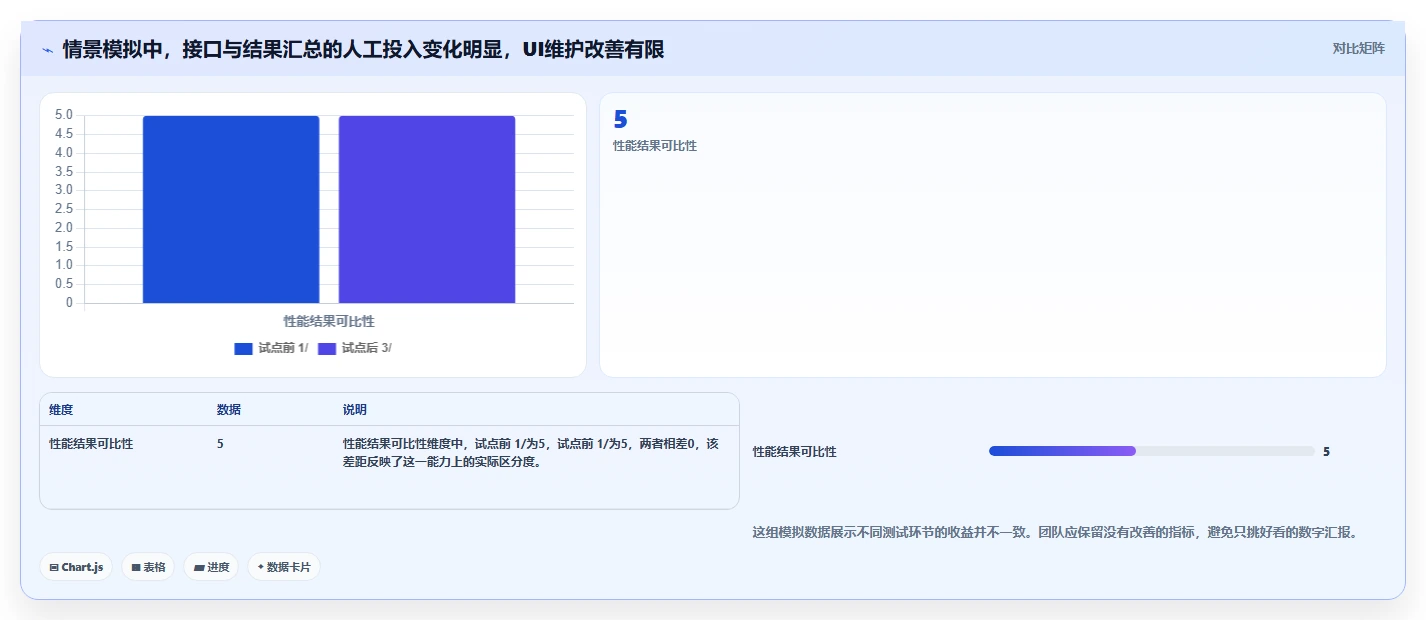Click the summary note beginning 这组模拟数据
1426x620 pixels.
pos(1055,532)
